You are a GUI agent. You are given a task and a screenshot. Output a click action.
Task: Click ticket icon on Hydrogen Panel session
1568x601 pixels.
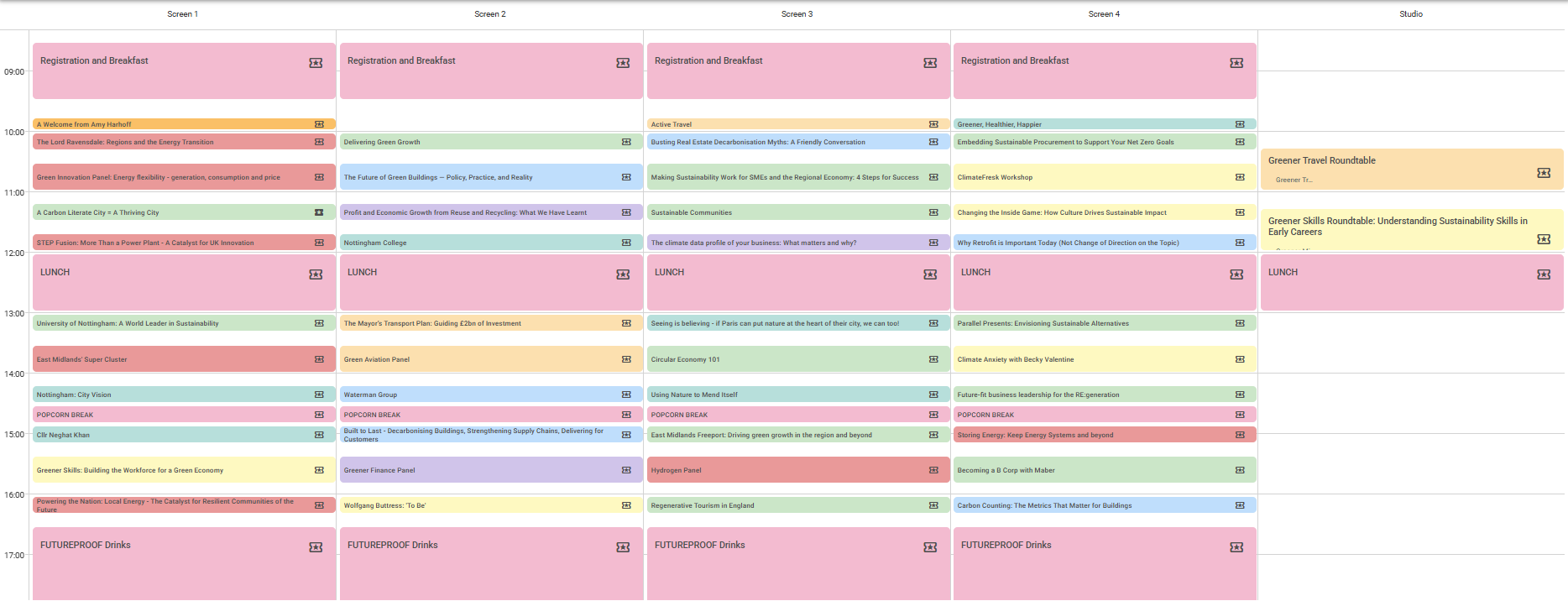click(x=933, y=470)
